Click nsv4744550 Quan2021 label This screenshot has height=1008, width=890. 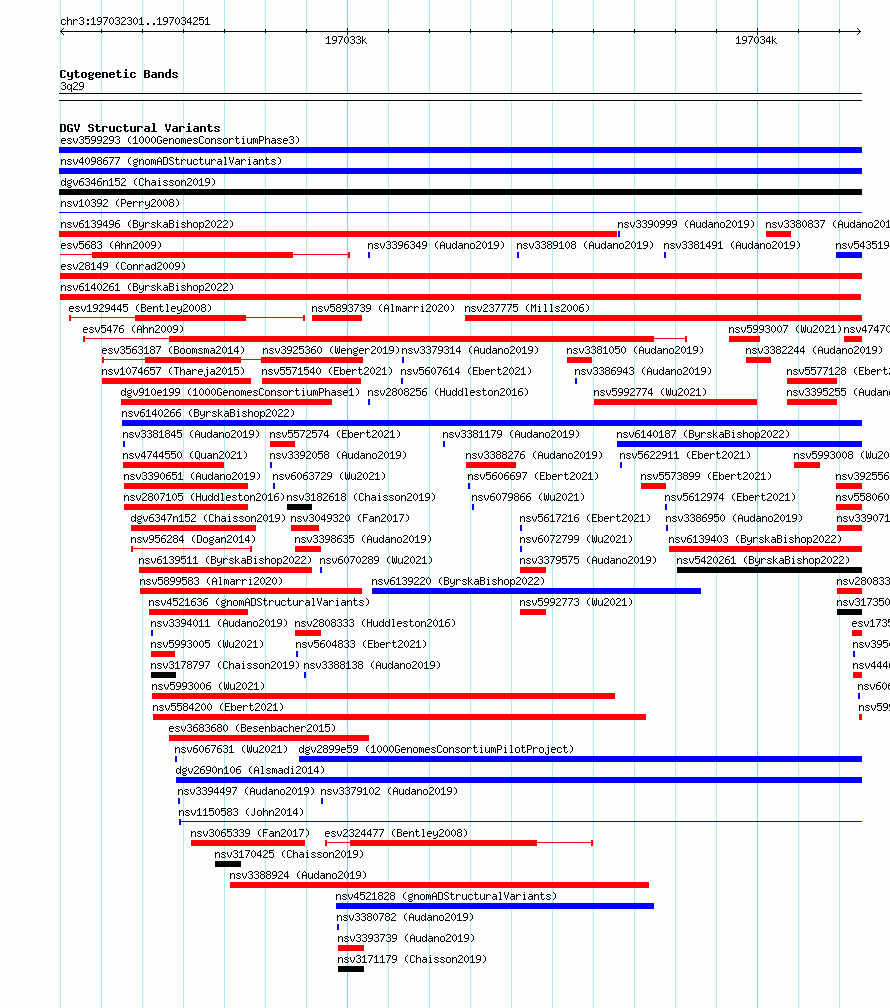(x=185, y=455)
